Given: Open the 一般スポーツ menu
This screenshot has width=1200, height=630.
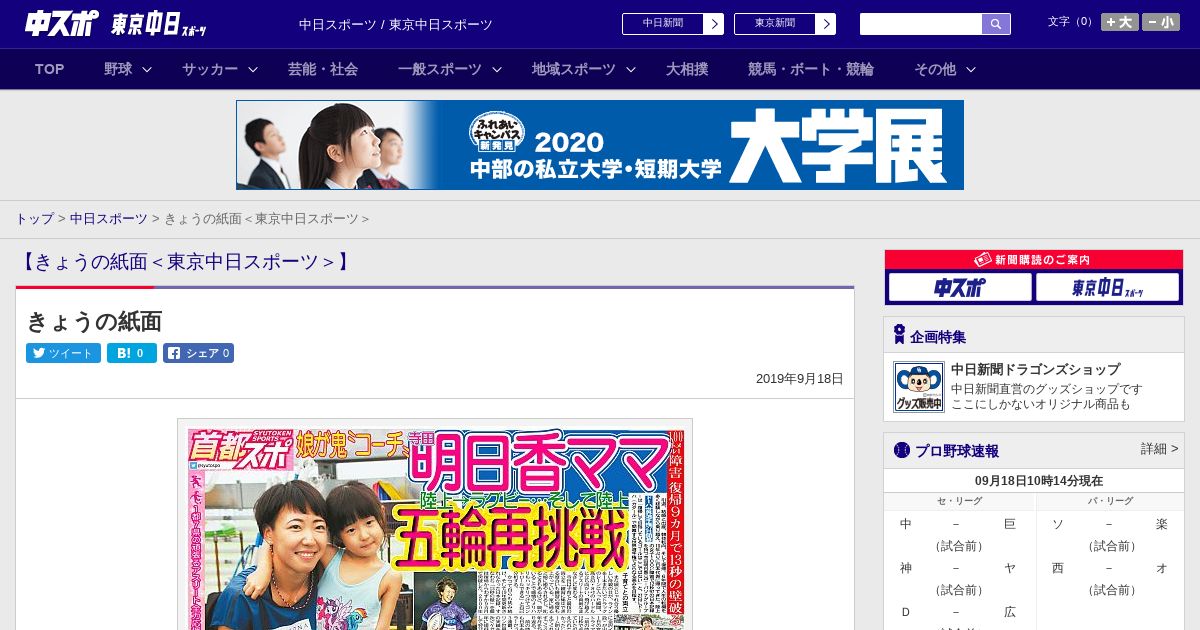Looking at the screenshot, I should pyautogui.click(x=440, y=69).
